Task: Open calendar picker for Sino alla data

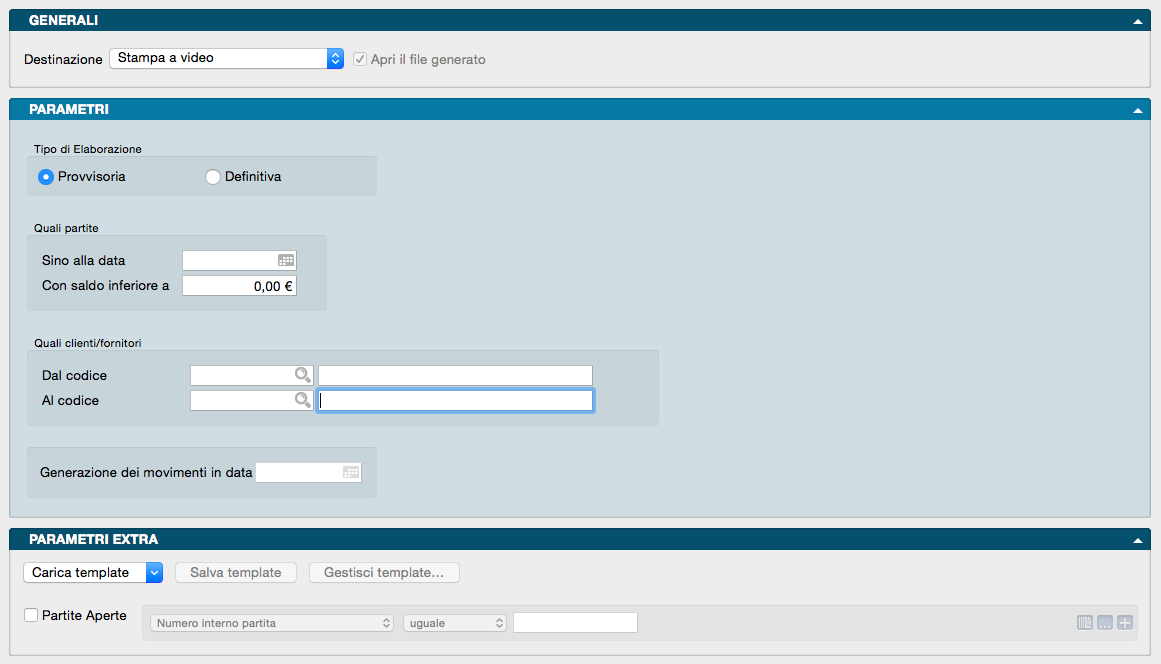Action: click(x=286, y=260)
